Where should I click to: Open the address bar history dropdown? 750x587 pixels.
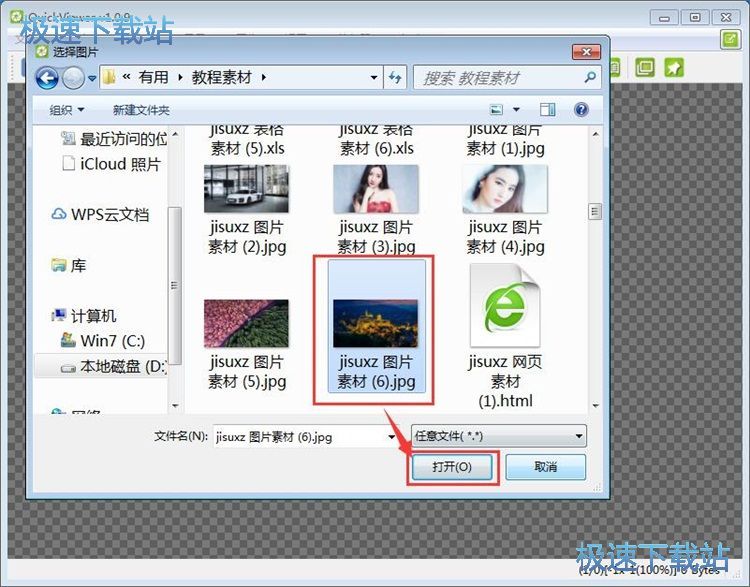click(x=374, y=78)
